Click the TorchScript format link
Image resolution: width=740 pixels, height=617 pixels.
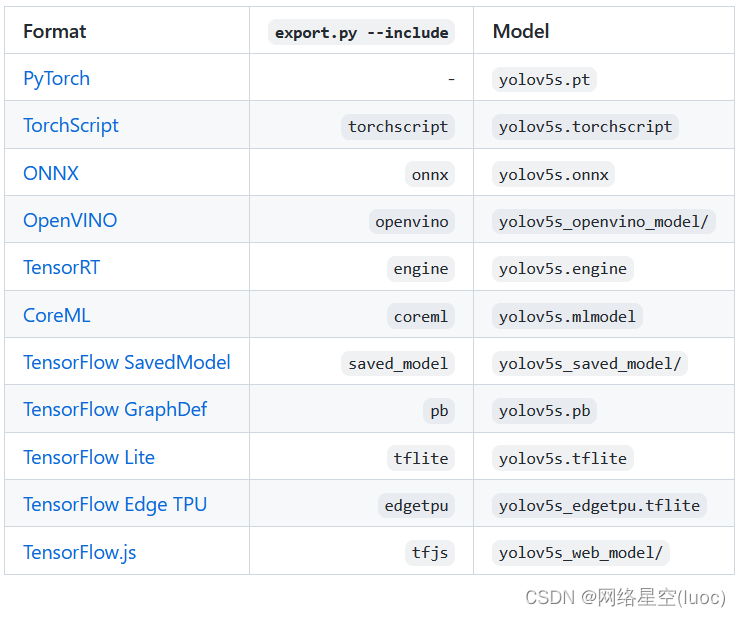pos(71,126)
